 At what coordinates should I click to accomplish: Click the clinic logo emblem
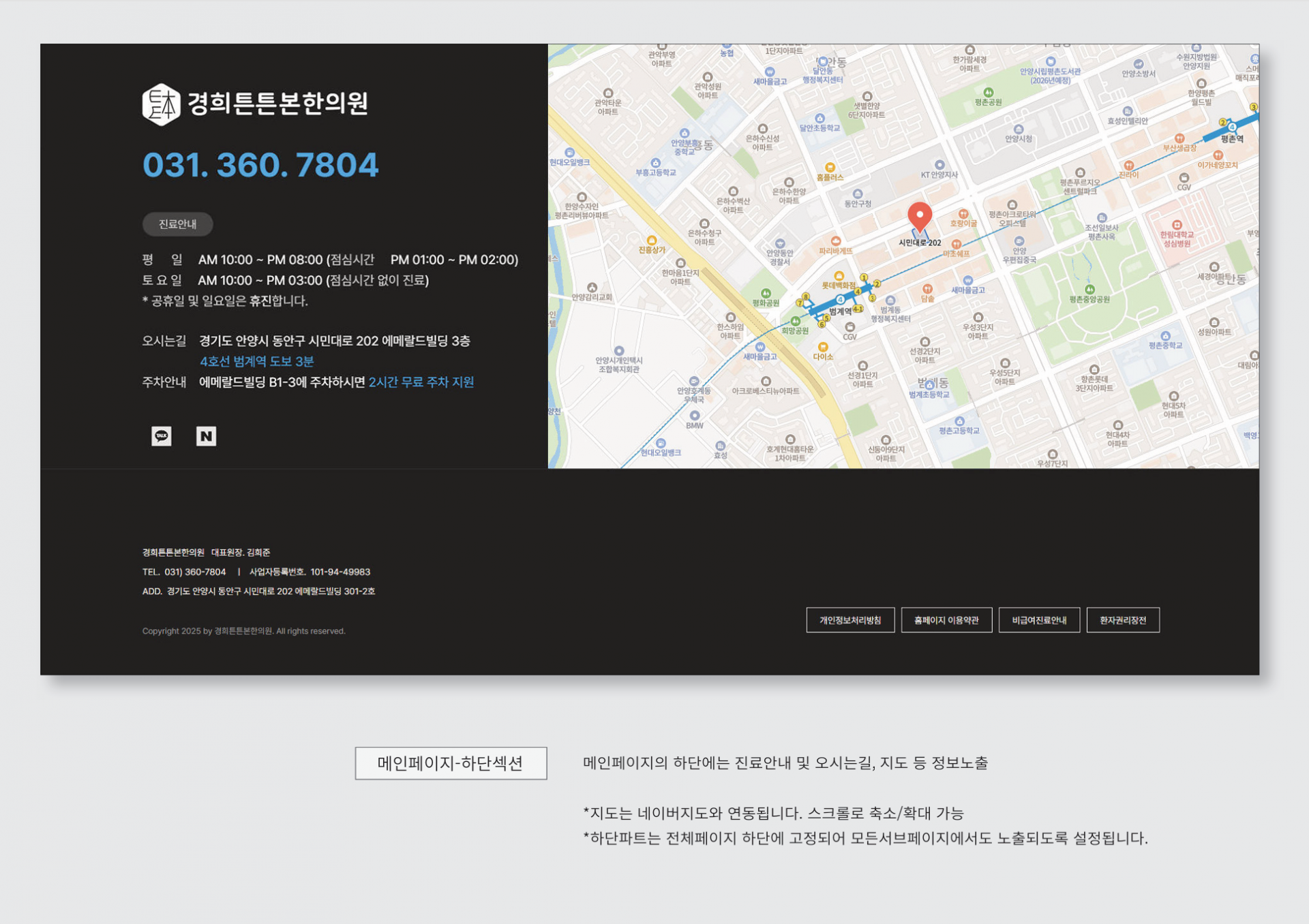coord(161,104)
